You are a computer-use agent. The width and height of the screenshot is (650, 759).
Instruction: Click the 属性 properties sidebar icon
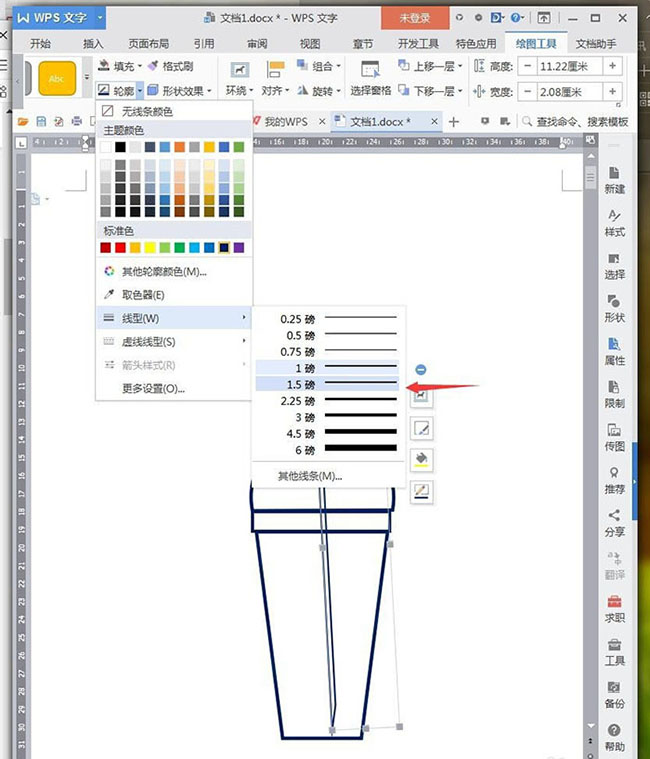coord(614,351)
